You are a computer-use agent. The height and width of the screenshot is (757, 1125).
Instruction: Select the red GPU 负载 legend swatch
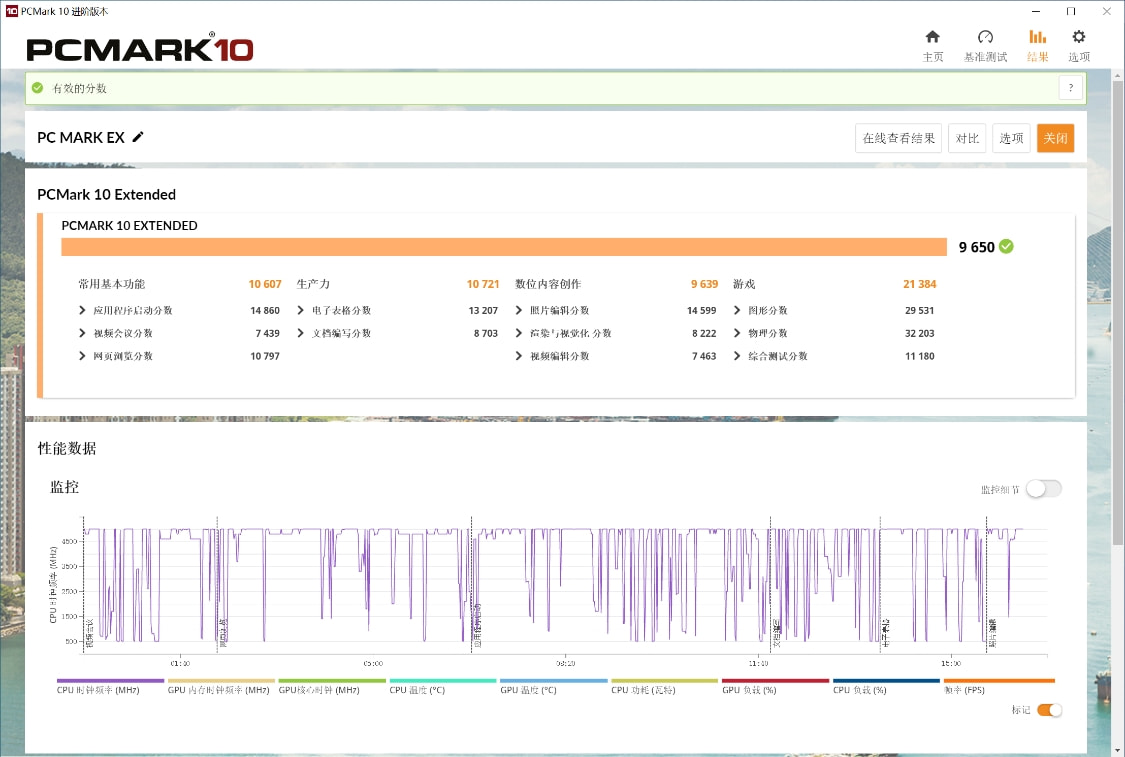[x=775, y=681]
